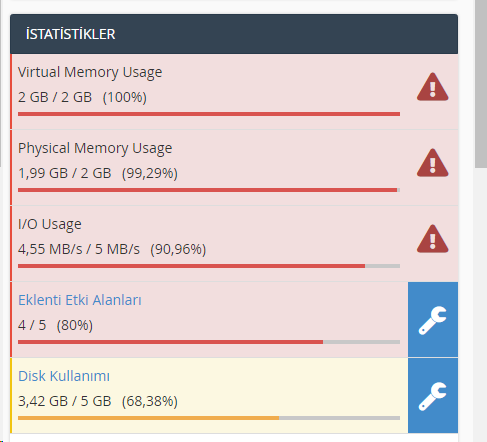Select the Physical Memory Usage label
487x442 pixels.
pos(95,149)
